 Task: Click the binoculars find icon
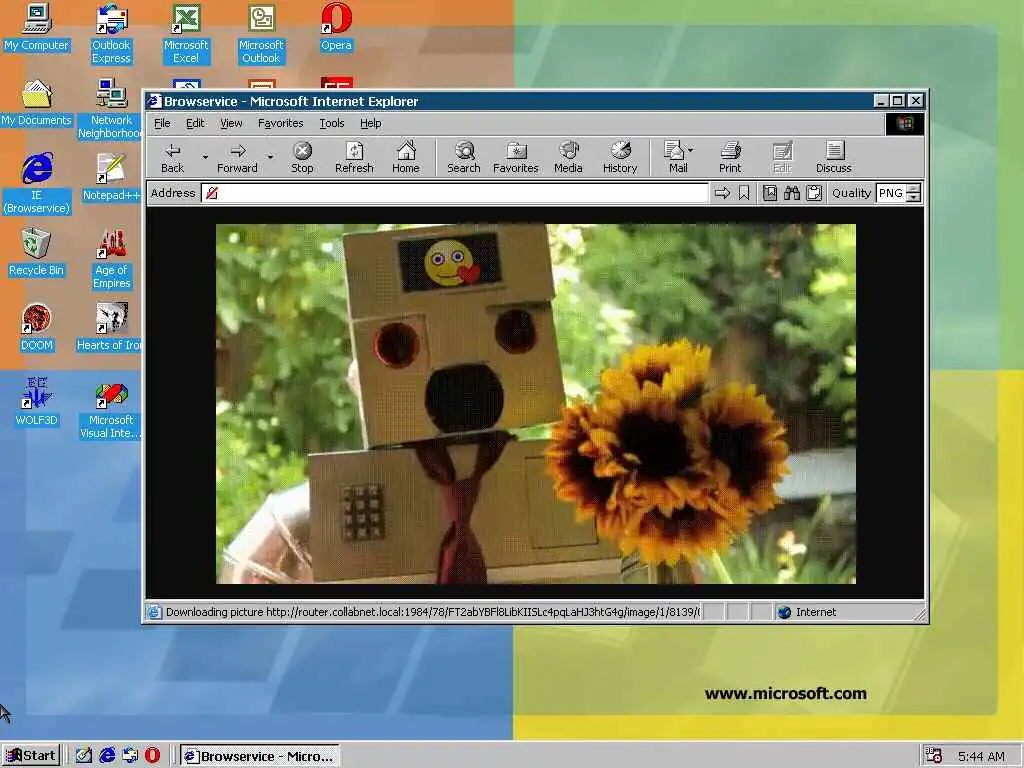792,193
